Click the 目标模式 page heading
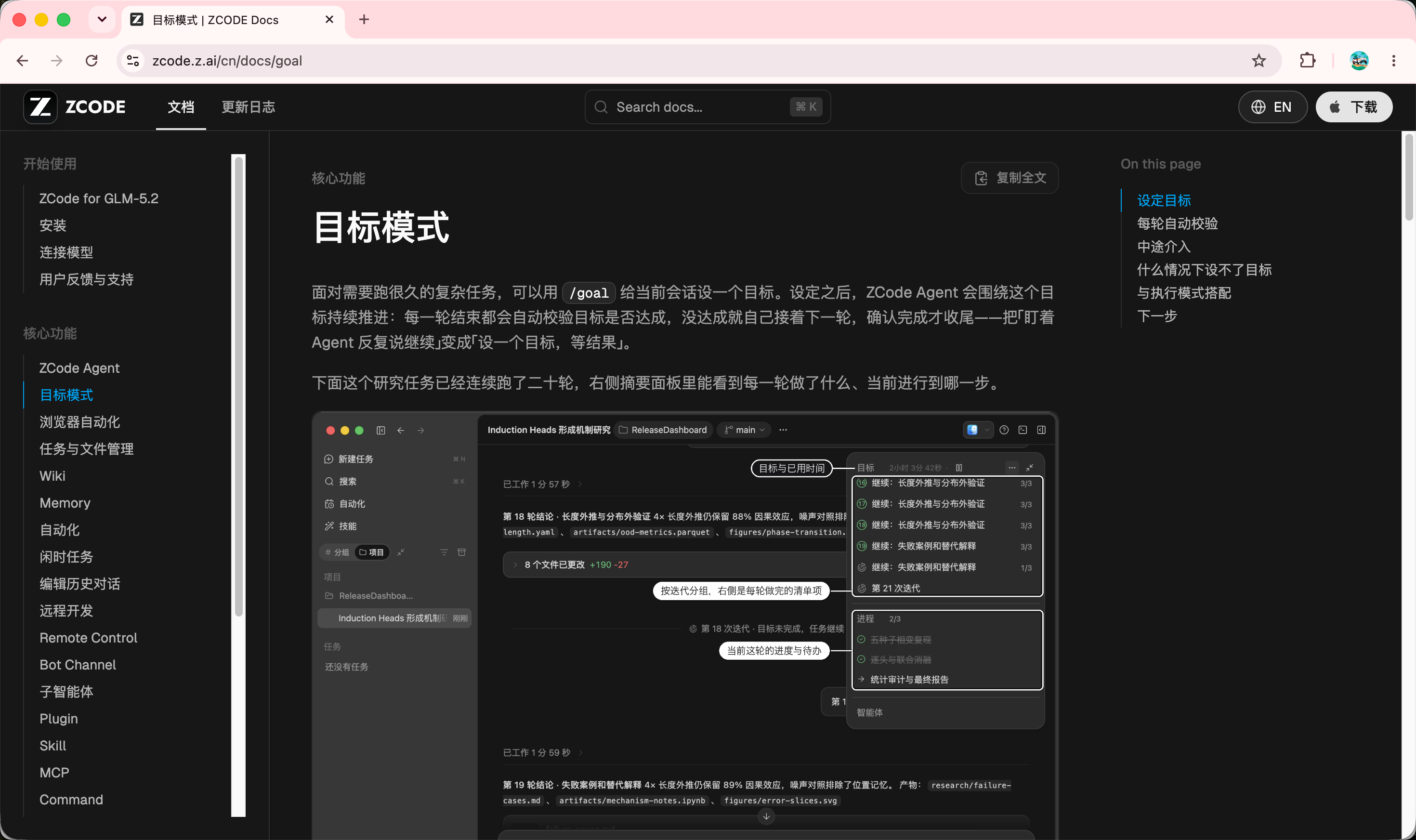The height and width of the screenshot is (840, 1416). point(381,227)
